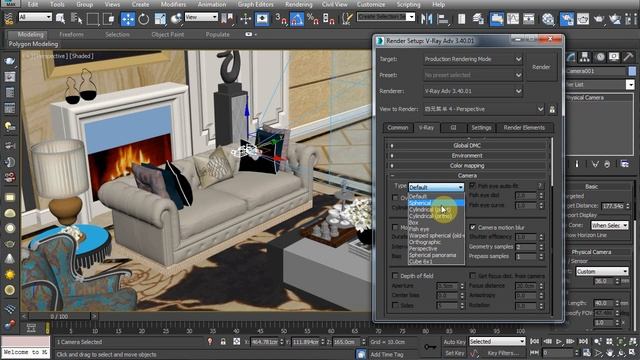Disable the Camera motion blur checkbox

point(472,227)
